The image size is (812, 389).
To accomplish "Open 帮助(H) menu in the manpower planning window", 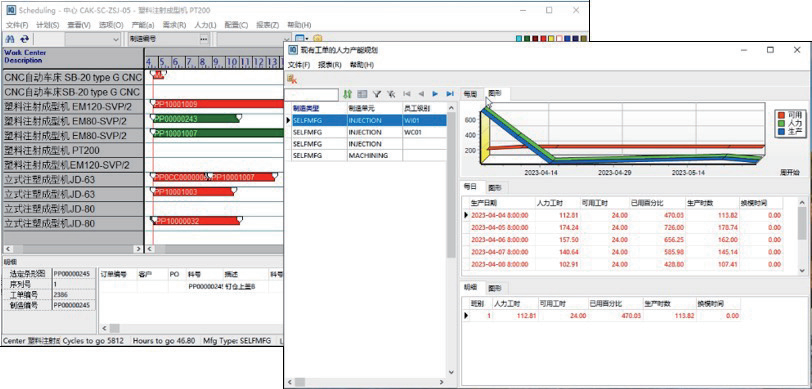I will pyautogui.click(x=361, y=65).
